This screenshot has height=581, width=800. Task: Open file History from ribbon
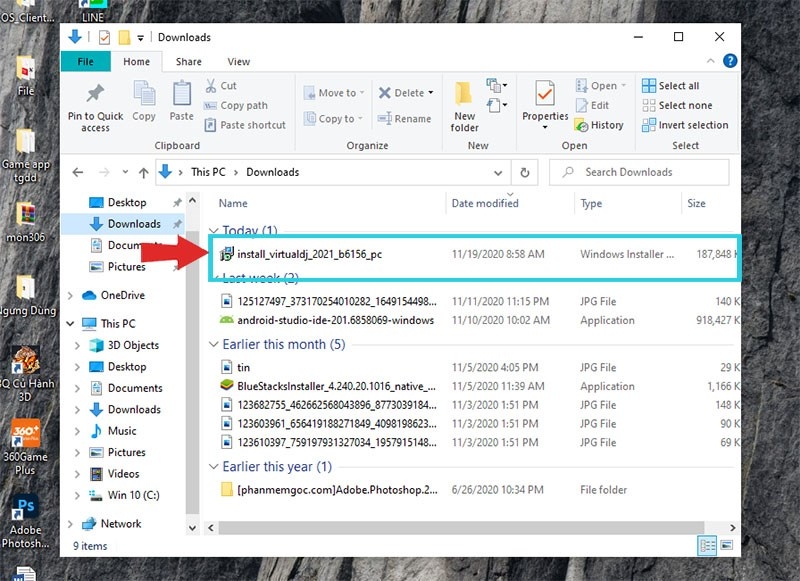point(599,125)
